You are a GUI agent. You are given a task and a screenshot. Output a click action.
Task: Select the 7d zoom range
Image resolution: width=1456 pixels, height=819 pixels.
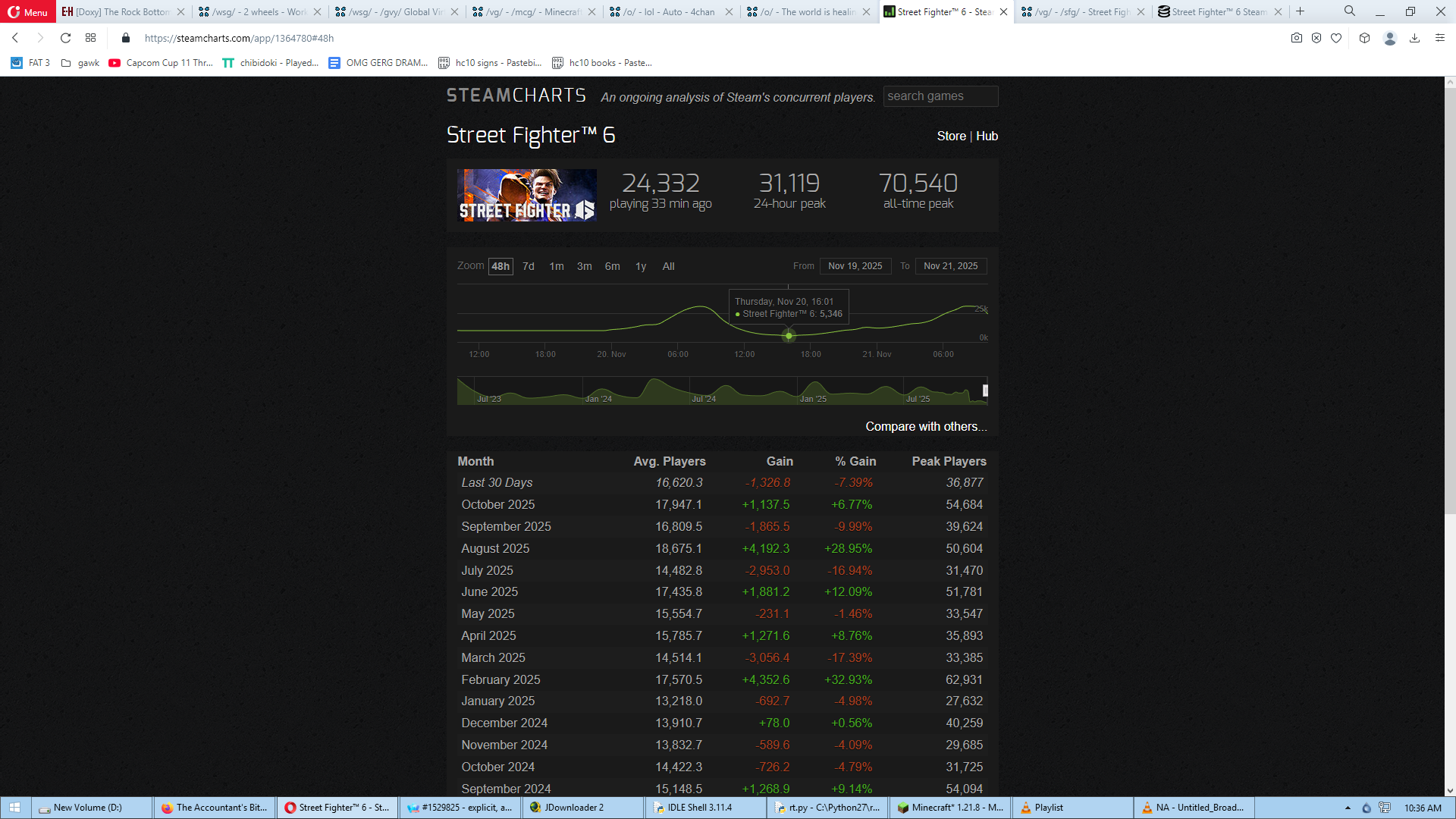[x=529, y=266]
